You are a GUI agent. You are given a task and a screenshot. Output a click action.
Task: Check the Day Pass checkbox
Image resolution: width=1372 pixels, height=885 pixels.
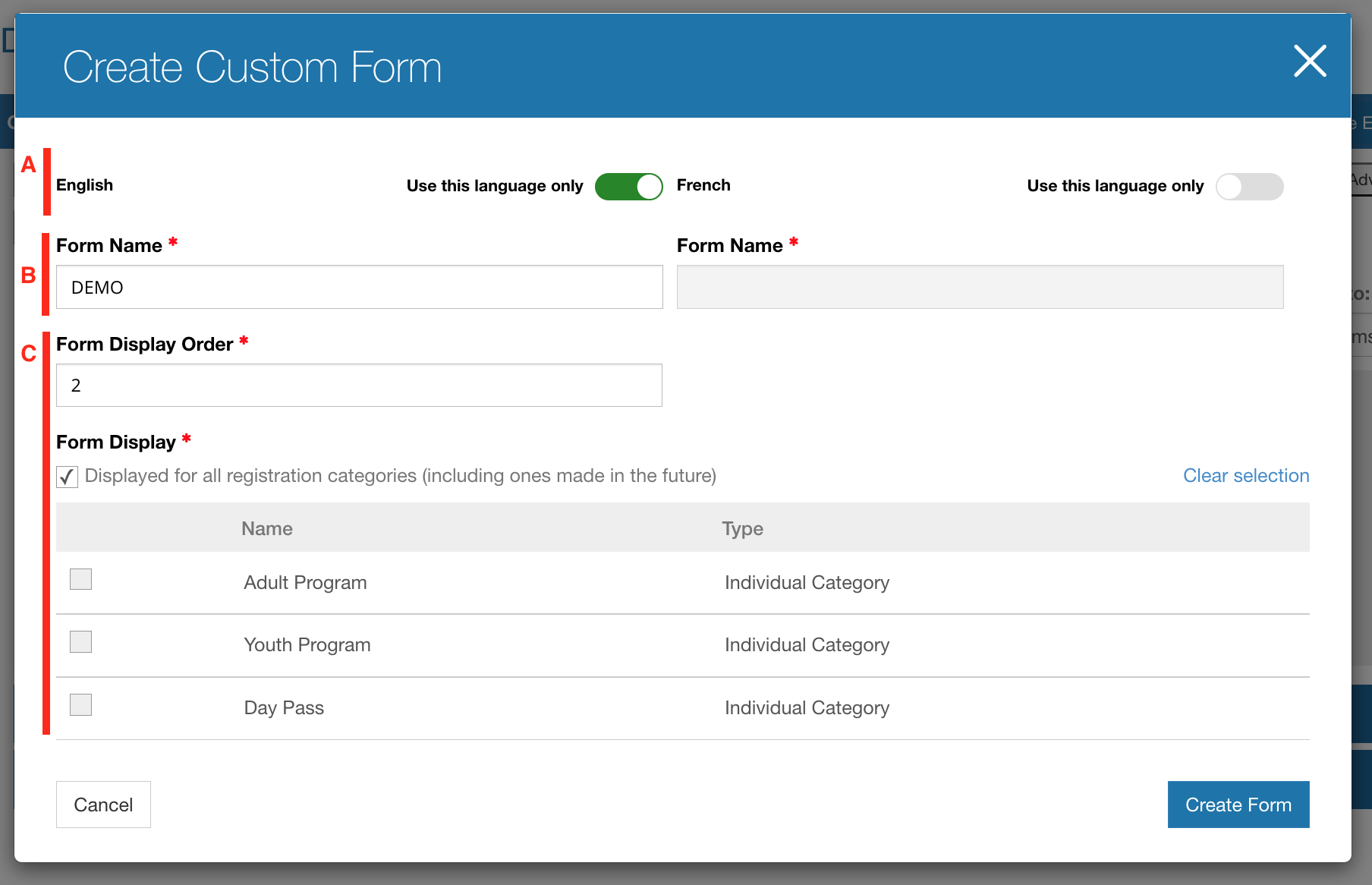[x=80, y=705]
